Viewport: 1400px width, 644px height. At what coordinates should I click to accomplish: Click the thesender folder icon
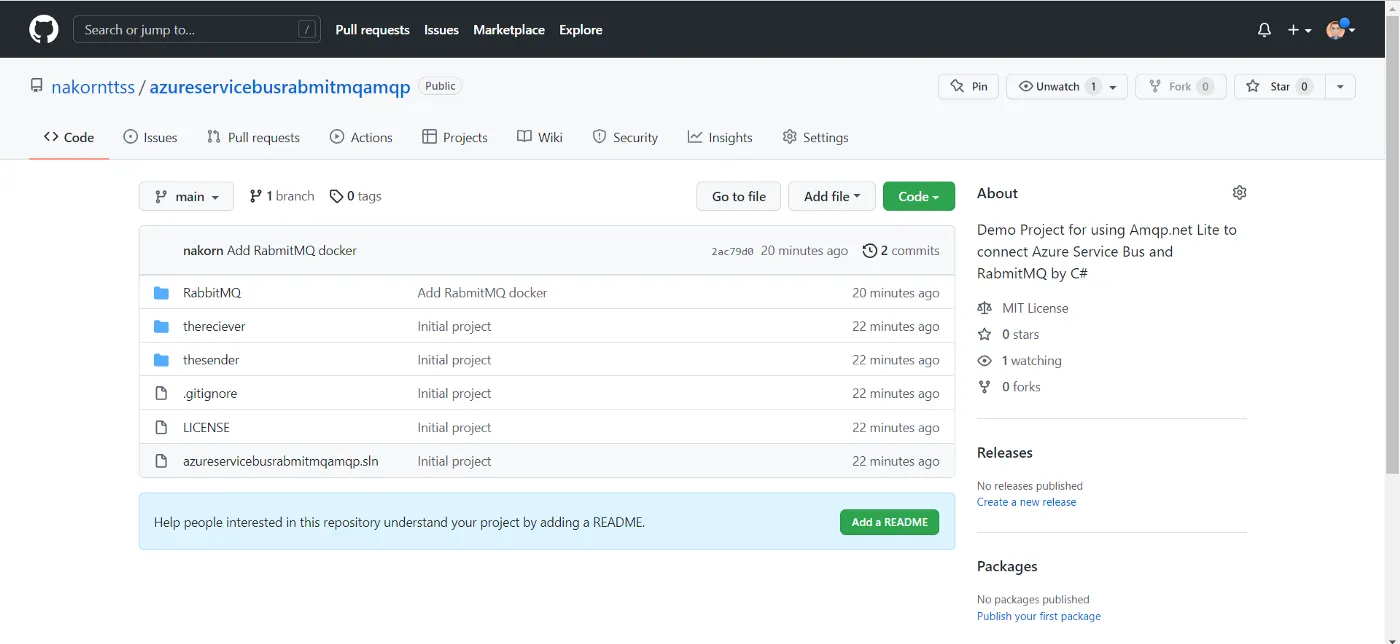pos(161,360)
